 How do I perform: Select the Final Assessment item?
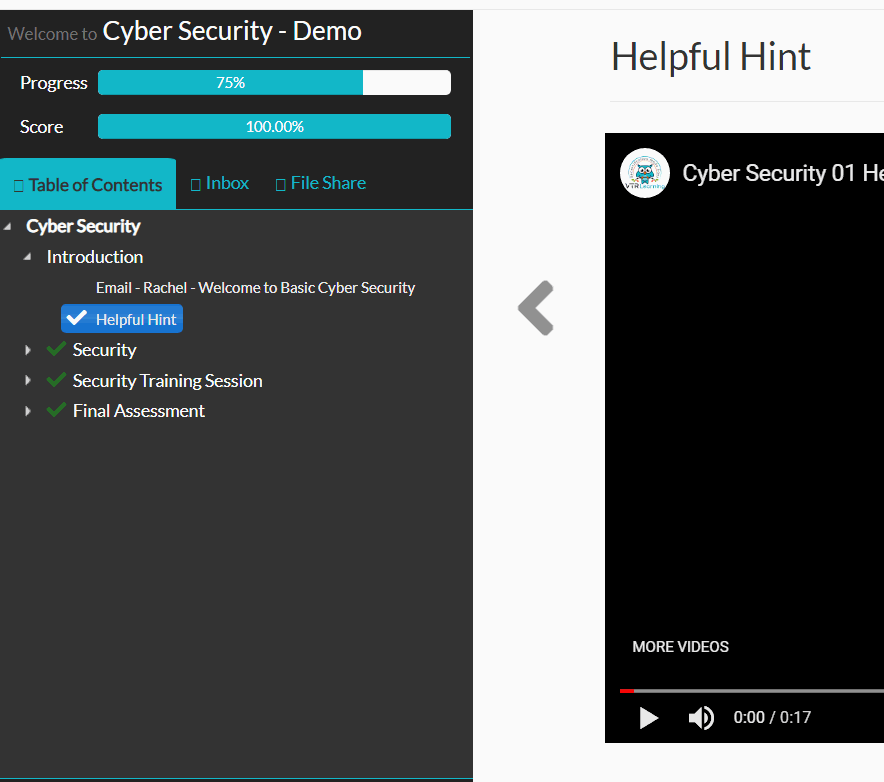tap(139, 411)
